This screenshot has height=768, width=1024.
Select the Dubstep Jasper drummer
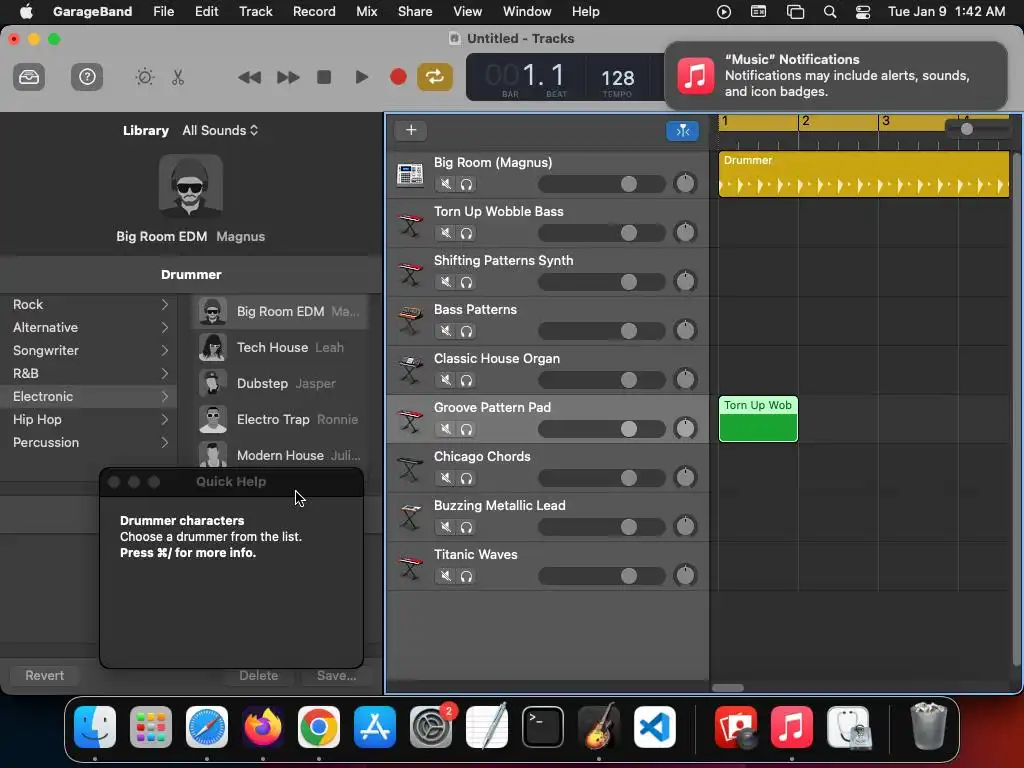point(281,383)
